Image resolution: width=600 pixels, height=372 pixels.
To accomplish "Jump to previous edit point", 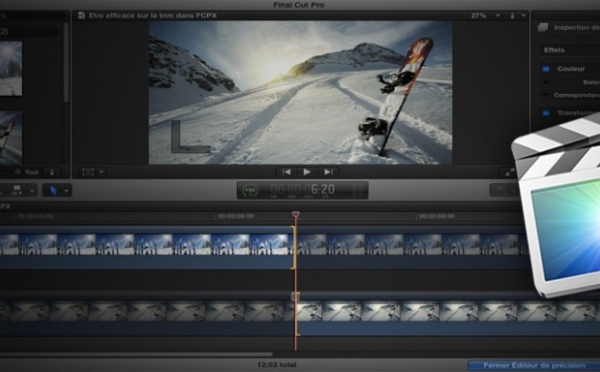I will coord(286,172).
